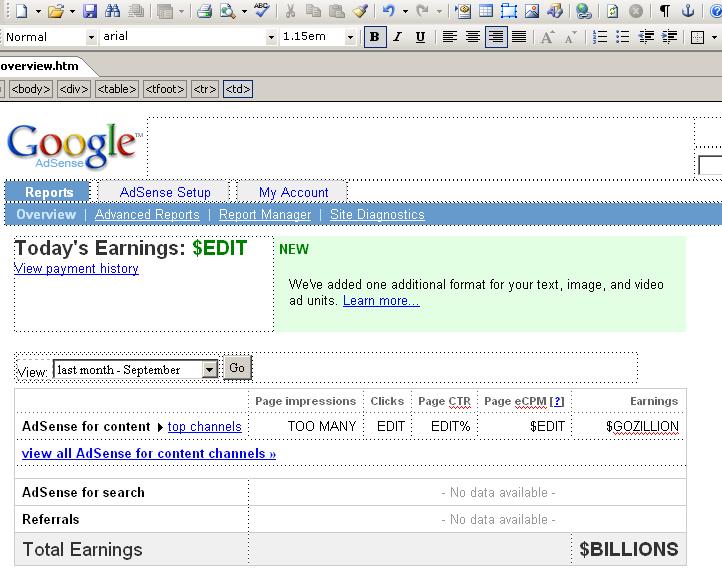Click the Copy icon in the toolbar
Screen dimensions: 722x572
[x=314, y=11]
